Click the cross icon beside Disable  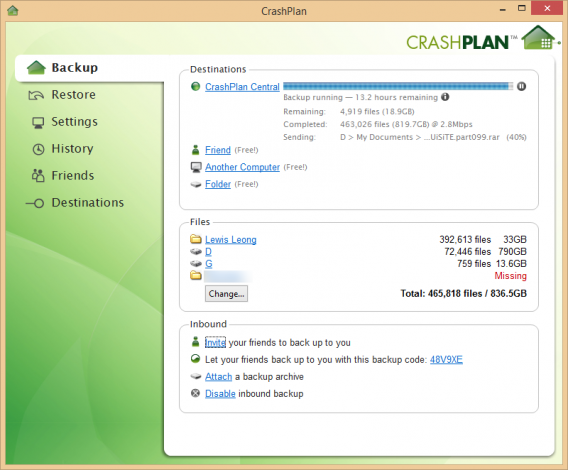(x=195, y=393)
